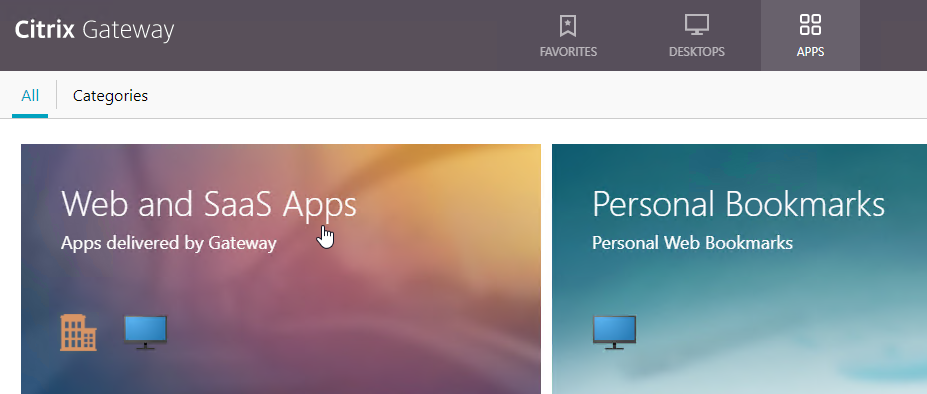Click 'Apps delivered by Gateway' subtitle
927x394 pixels.
168,243
